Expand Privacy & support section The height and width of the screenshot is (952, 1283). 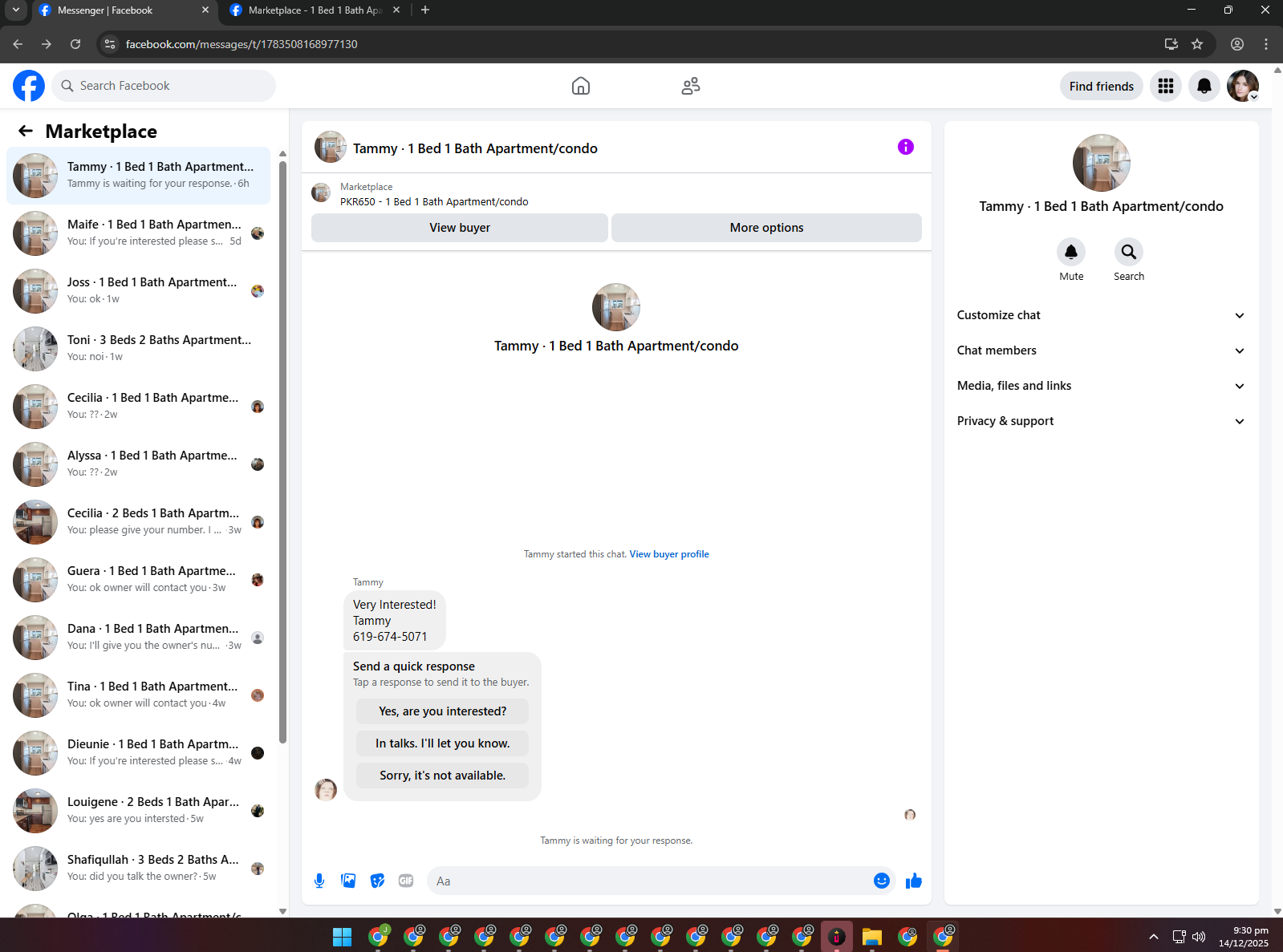pos(1101,421)
